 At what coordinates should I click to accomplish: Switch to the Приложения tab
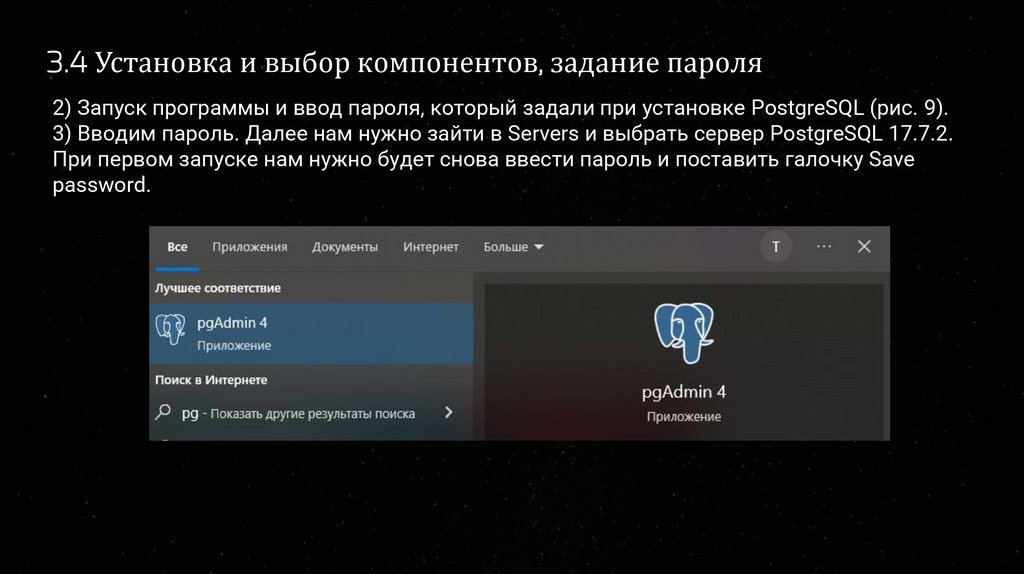point(249,247)
